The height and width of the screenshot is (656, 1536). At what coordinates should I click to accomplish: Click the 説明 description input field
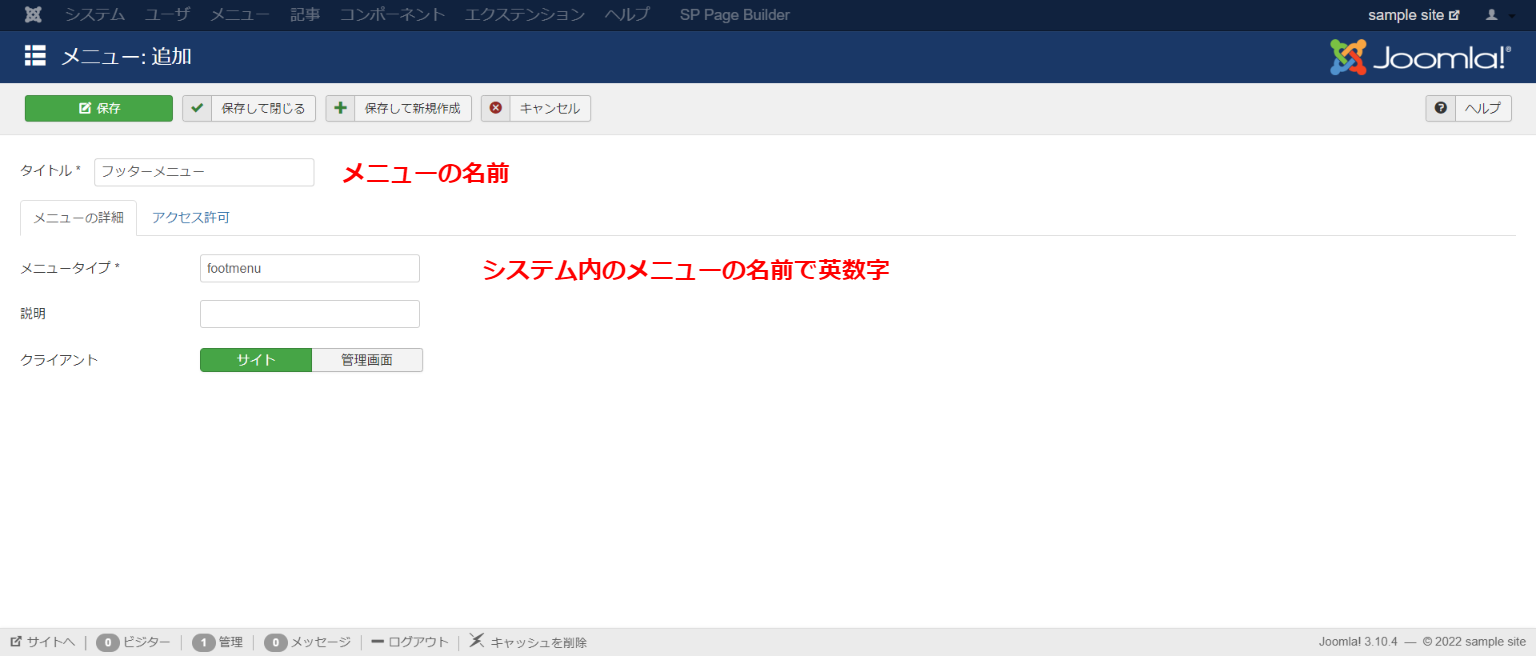coord(310,314)
